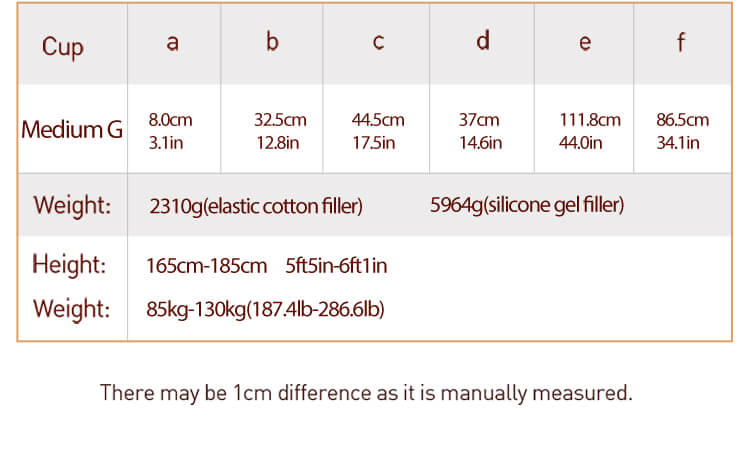Select column c header
Screen dimensions: 750x470
378,42
